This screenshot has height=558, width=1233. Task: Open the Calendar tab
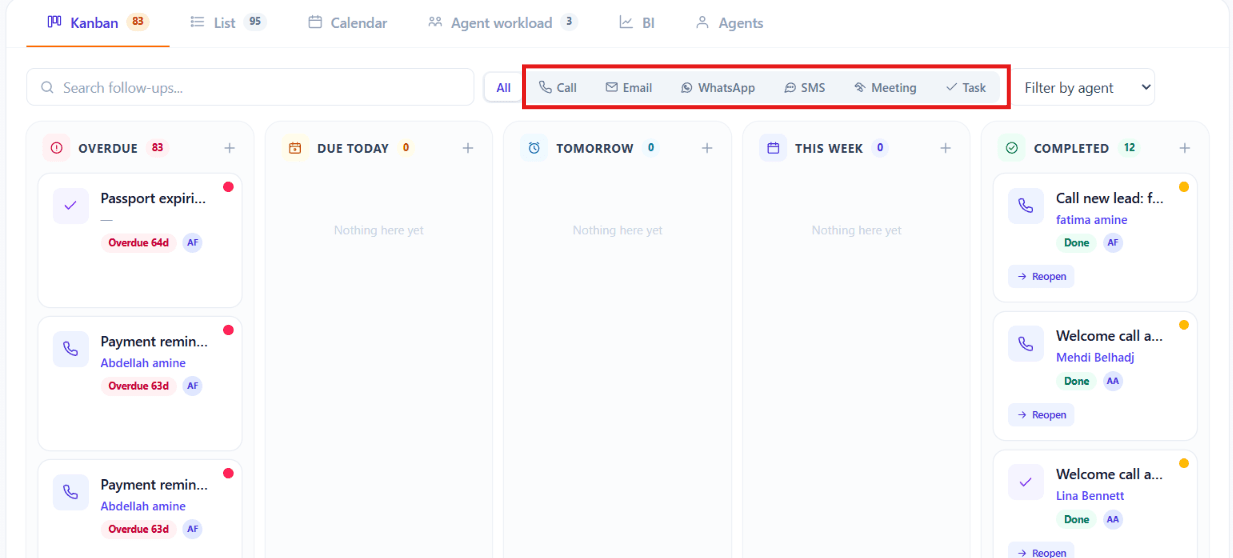click(347, 22)
